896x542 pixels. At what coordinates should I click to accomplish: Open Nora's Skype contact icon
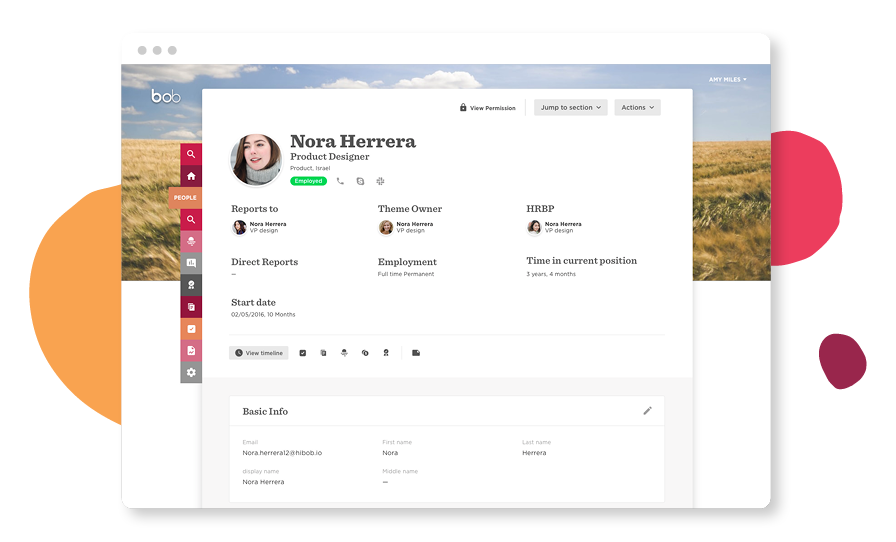[360, 181]
